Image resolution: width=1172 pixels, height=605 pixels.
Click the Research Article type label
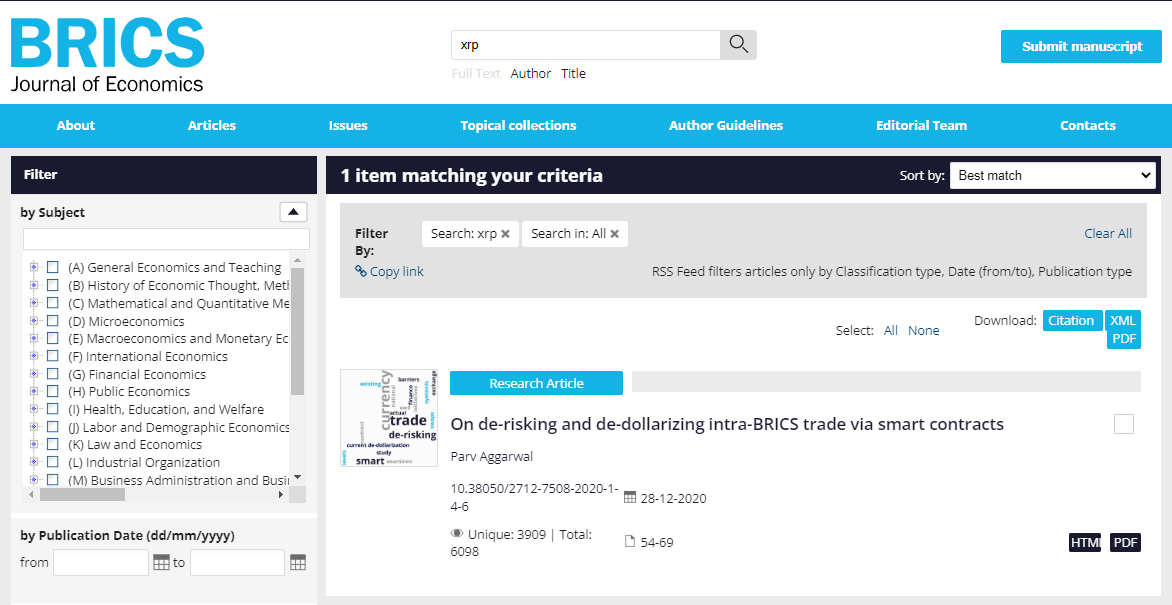(536, 383)
